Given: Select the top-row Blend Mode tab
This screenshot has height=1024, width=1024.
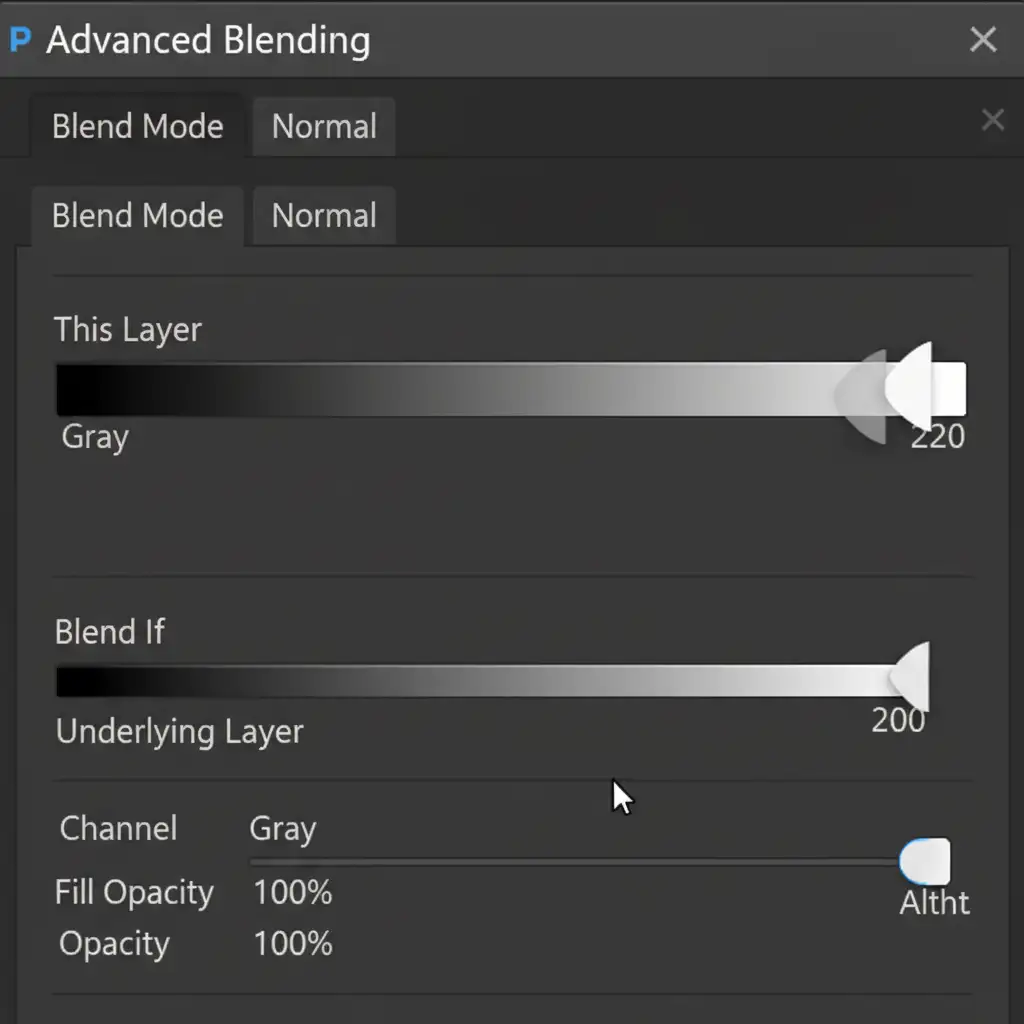Looking at the screenshot, I should tap(137, 127).
